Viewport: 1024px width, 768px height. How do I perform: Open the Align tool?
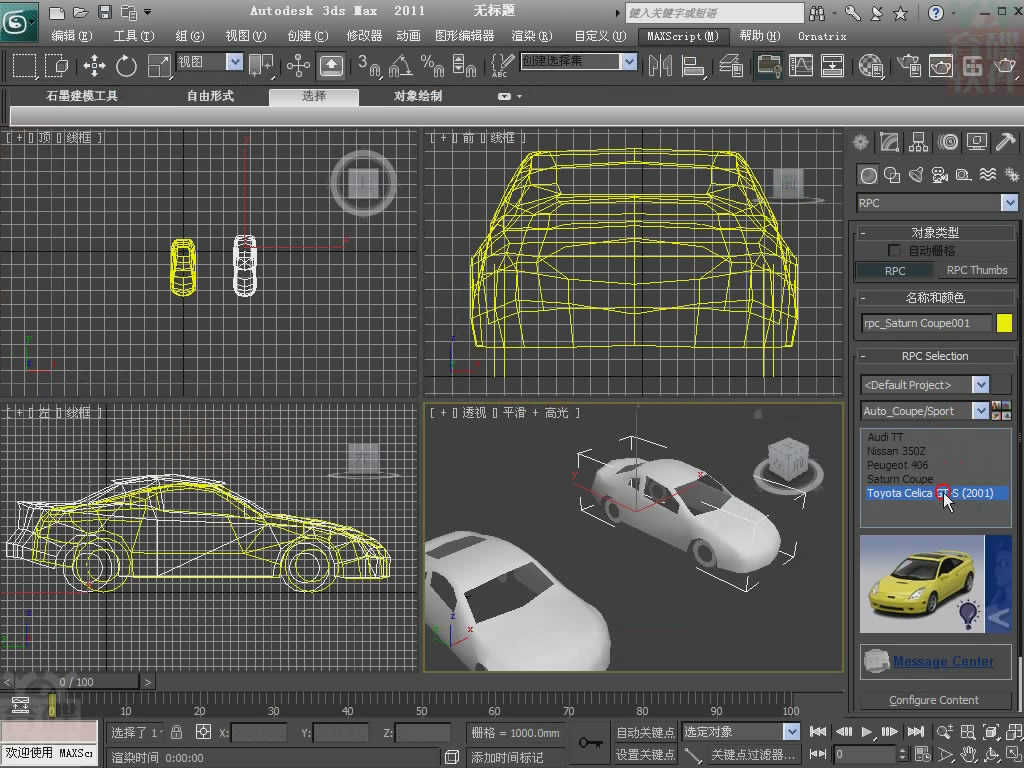[692, 65]
